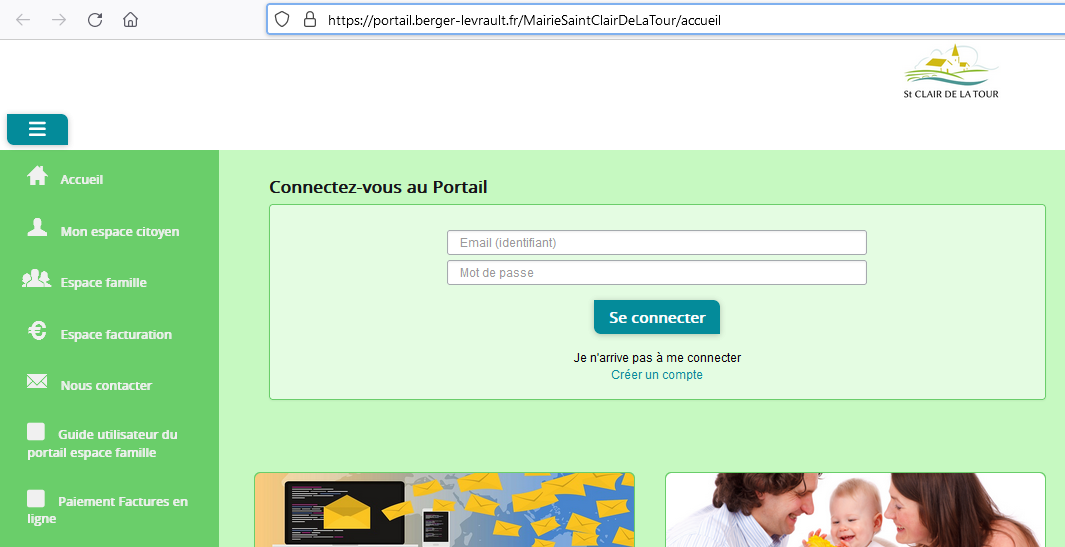
Task: Click the envelope icon for Nous contacter
Action: (37, 381)
